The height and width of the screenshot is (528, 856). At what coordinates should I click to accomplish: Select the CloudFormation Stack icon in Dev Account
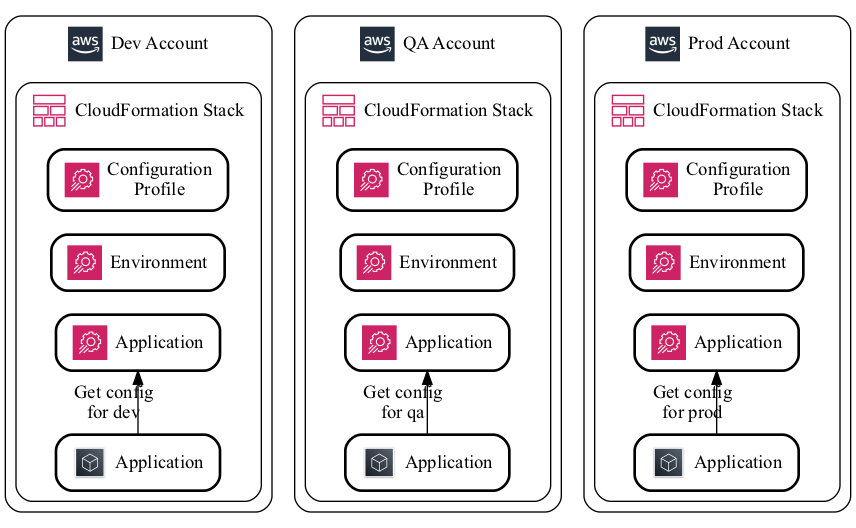[x=49, y=110]
